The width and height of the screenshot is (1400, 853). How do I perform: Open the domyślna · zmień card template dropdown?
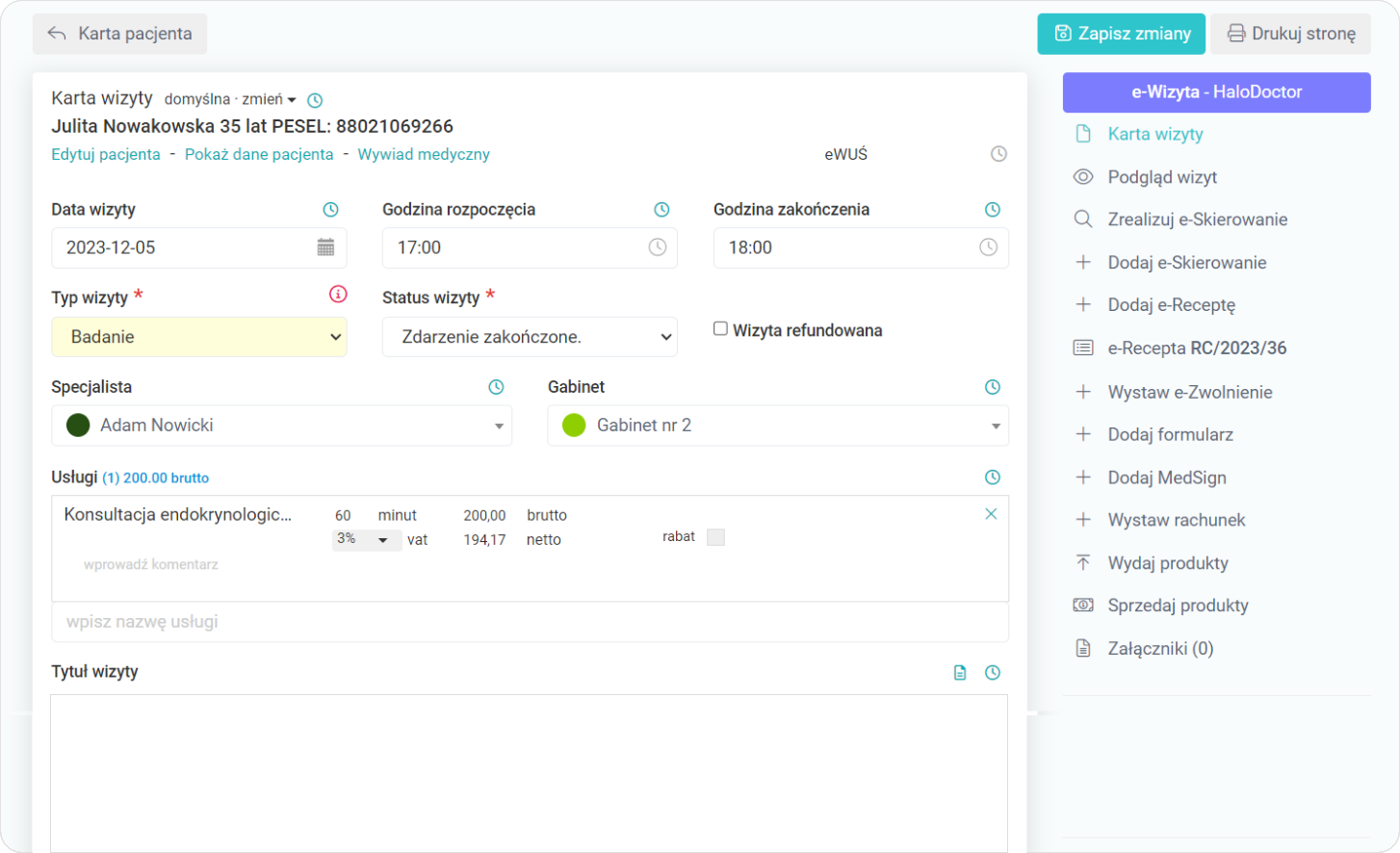click(x=230, y=99)
